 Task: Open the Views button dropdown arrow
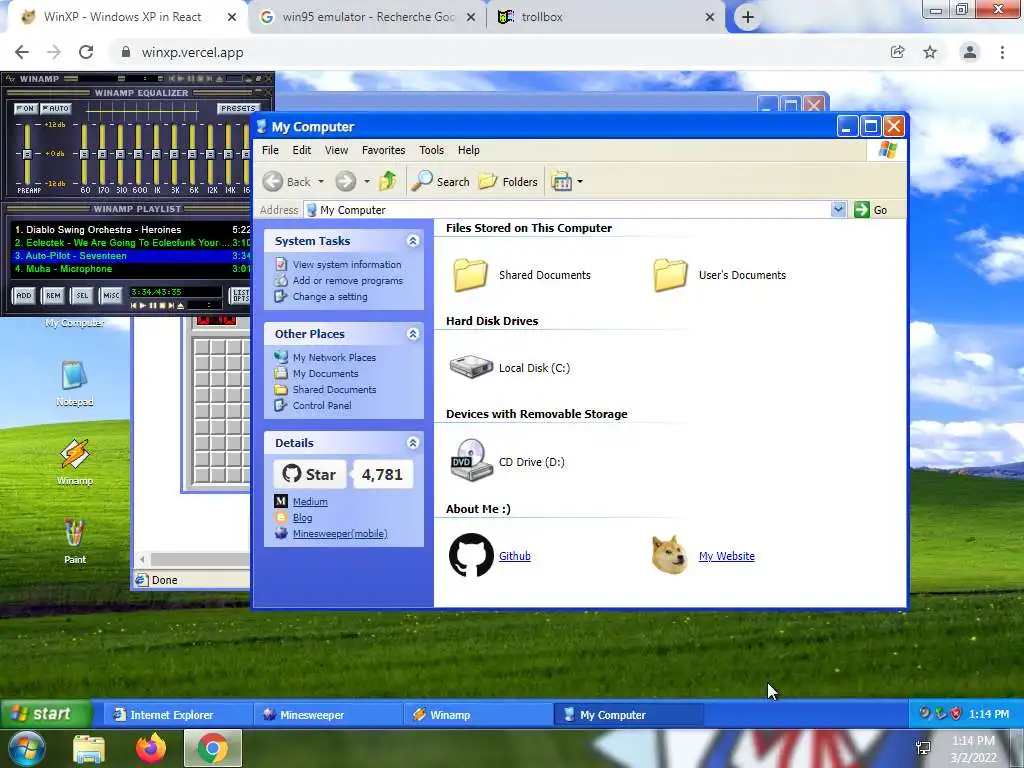tap(580, 182)
